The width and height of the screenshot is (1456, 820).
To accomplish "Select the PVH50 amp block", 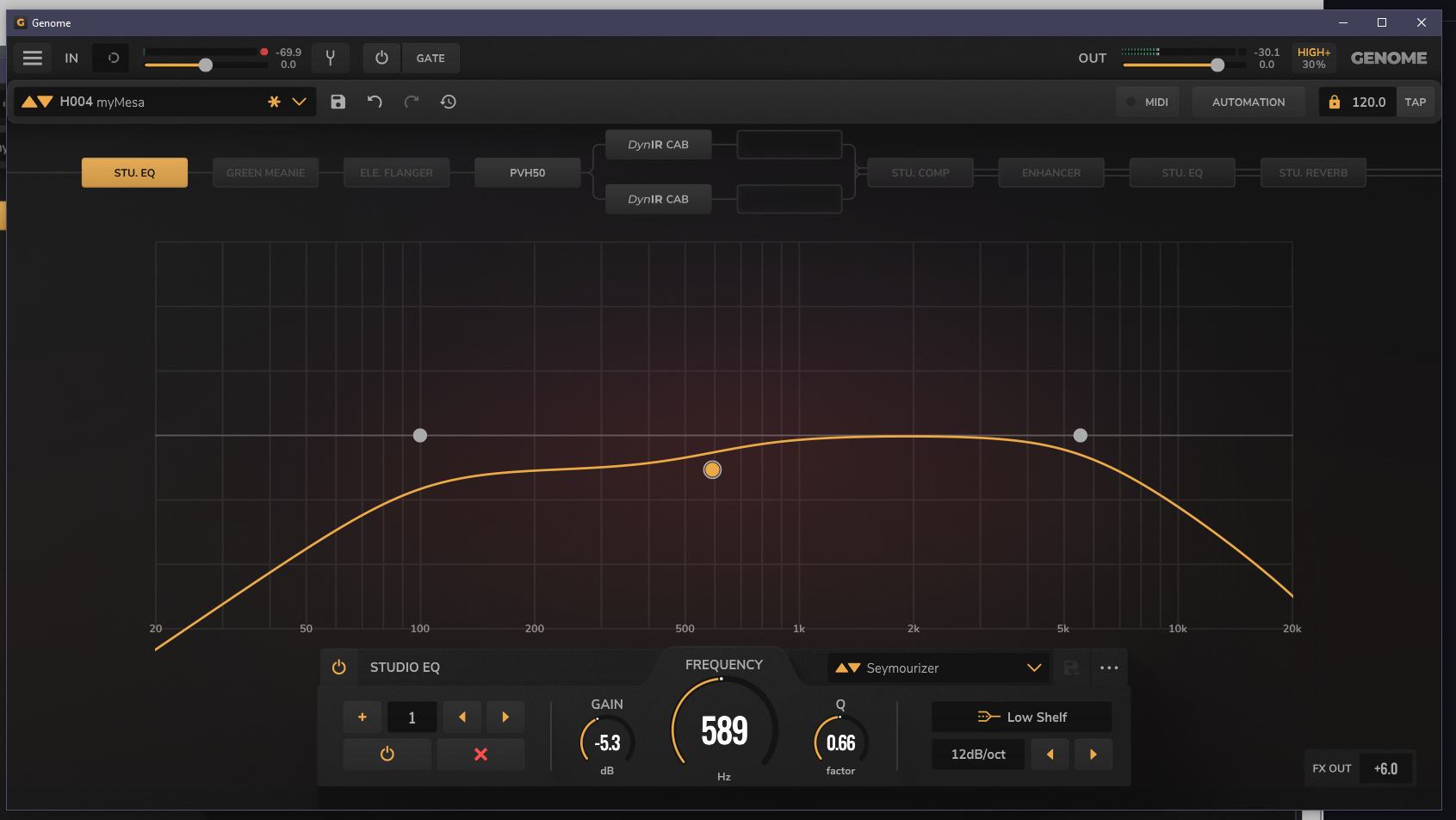I will 527,172.
